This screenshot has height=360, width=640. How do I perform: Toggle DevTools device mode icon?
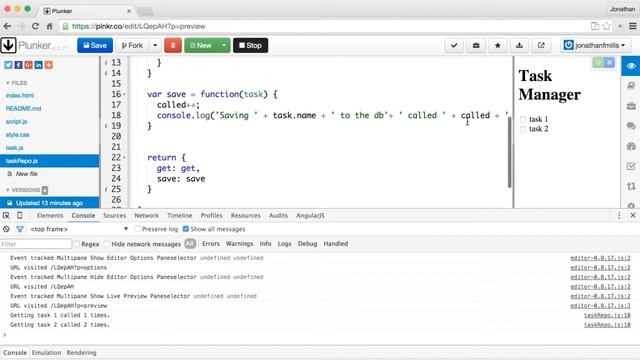coord(20,216)
